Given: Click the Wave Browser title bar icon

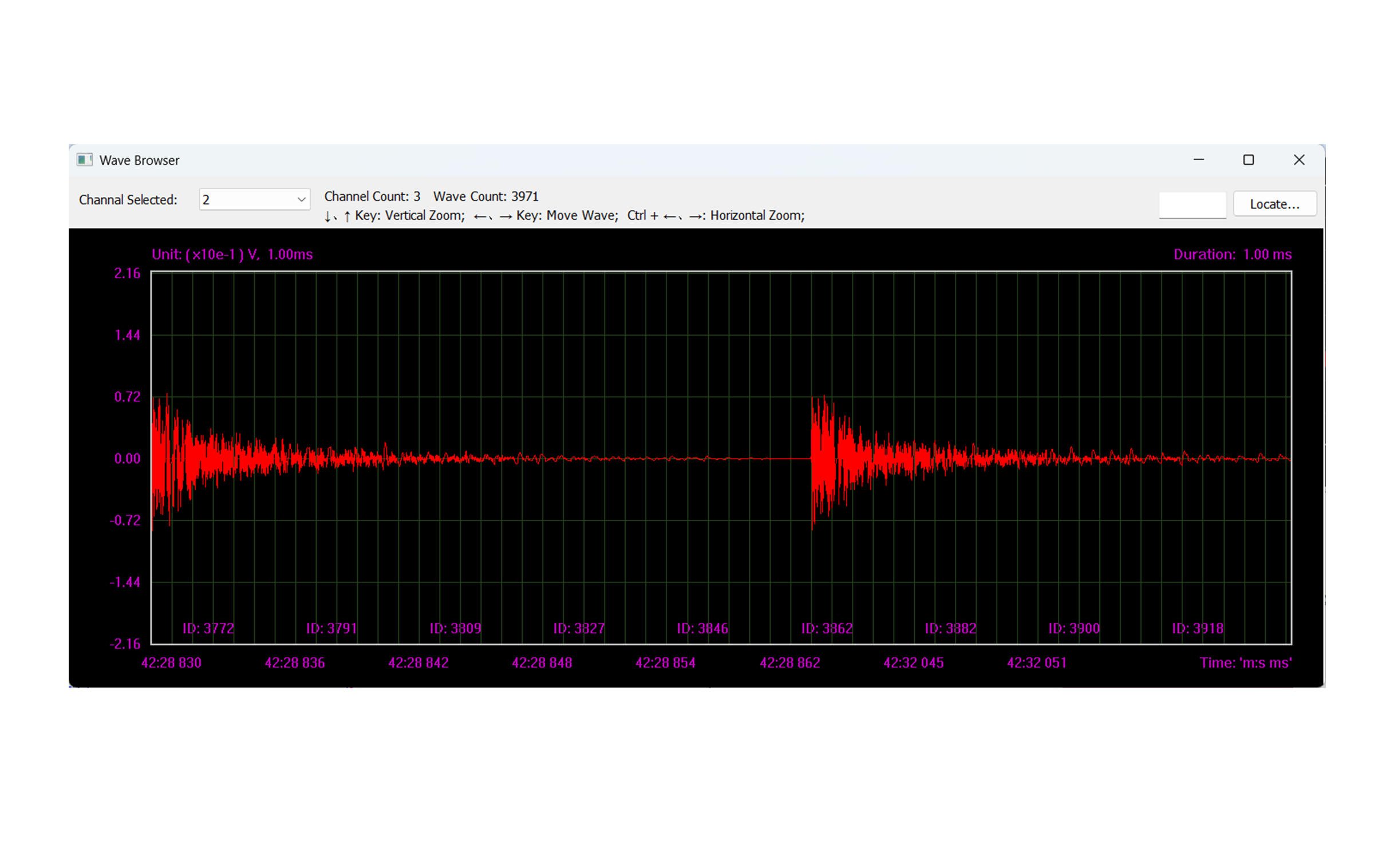Looking at the screenshot, I should pyautogui.click(x=85, y=160).
